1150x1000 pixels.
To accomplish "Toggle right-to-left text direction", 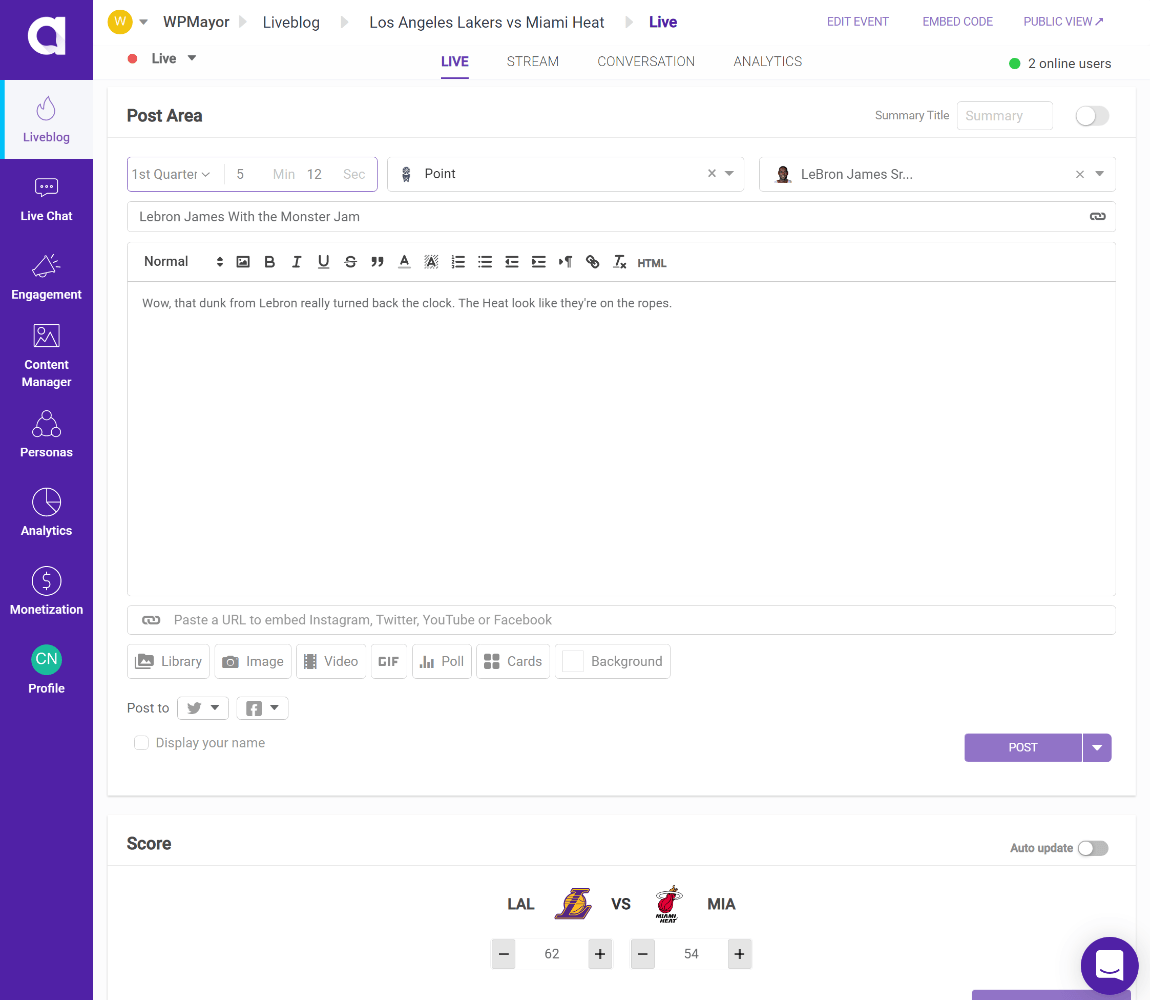I will pyautogui.click(x=565, y=262).
